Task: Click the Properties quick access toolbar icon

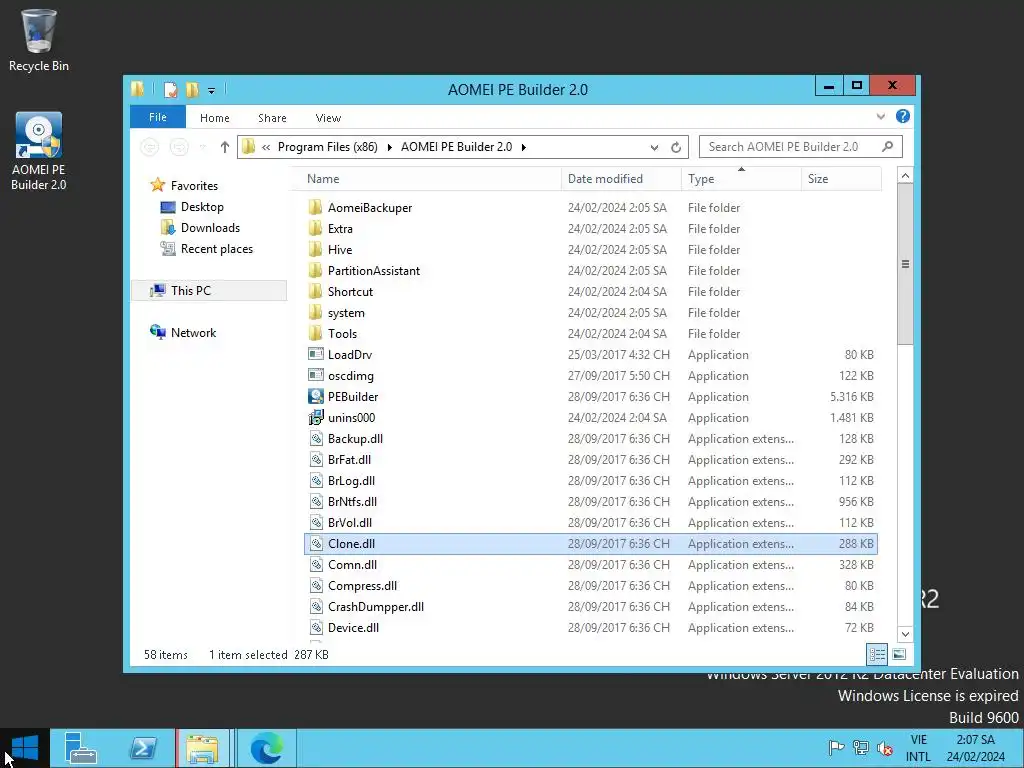Action: point(171,89)
